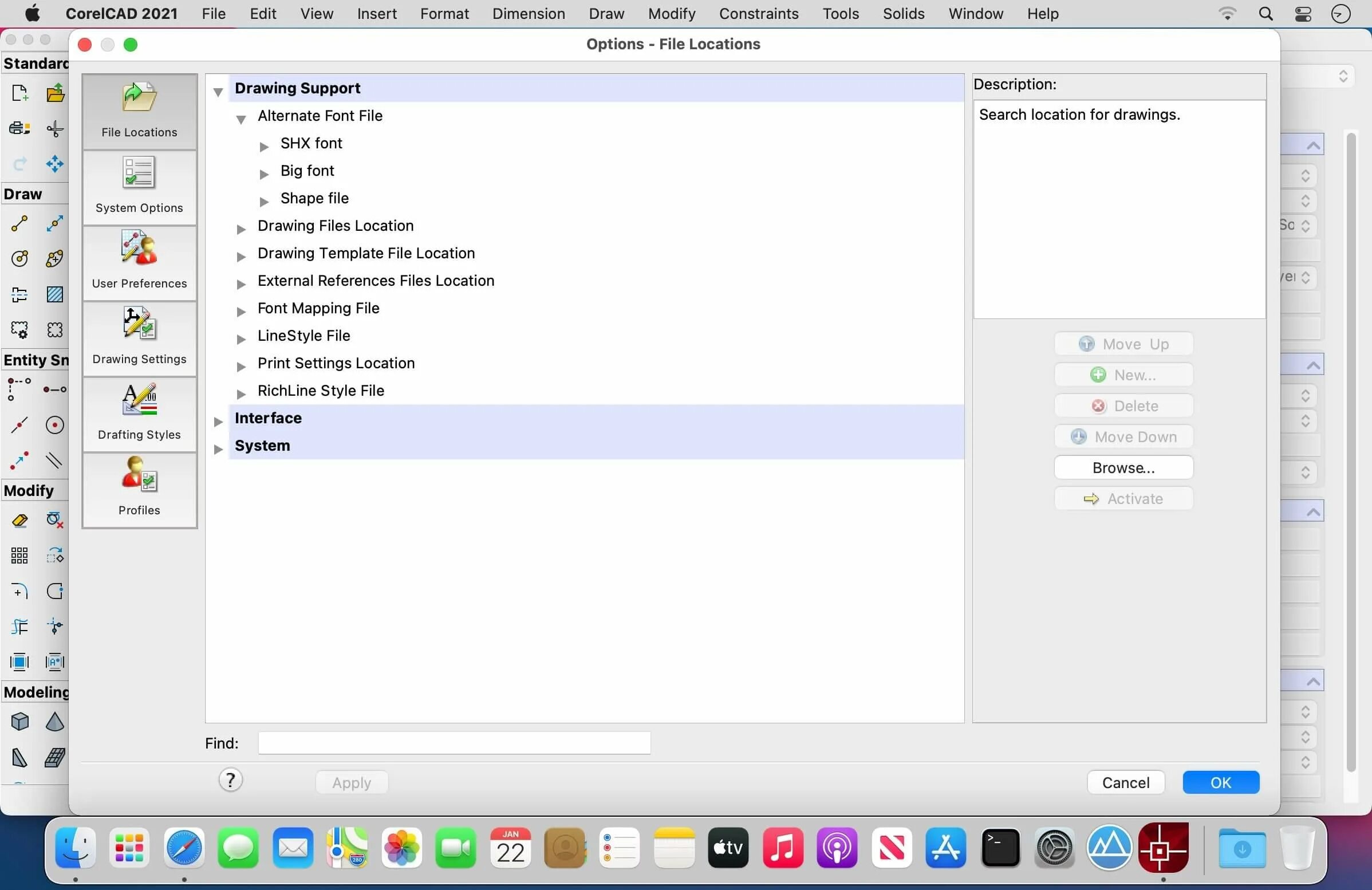Click the hatch tool in Draw toolbar
Image resolution: width=1372 pixels, height=890 pixels.
[55, 294]
